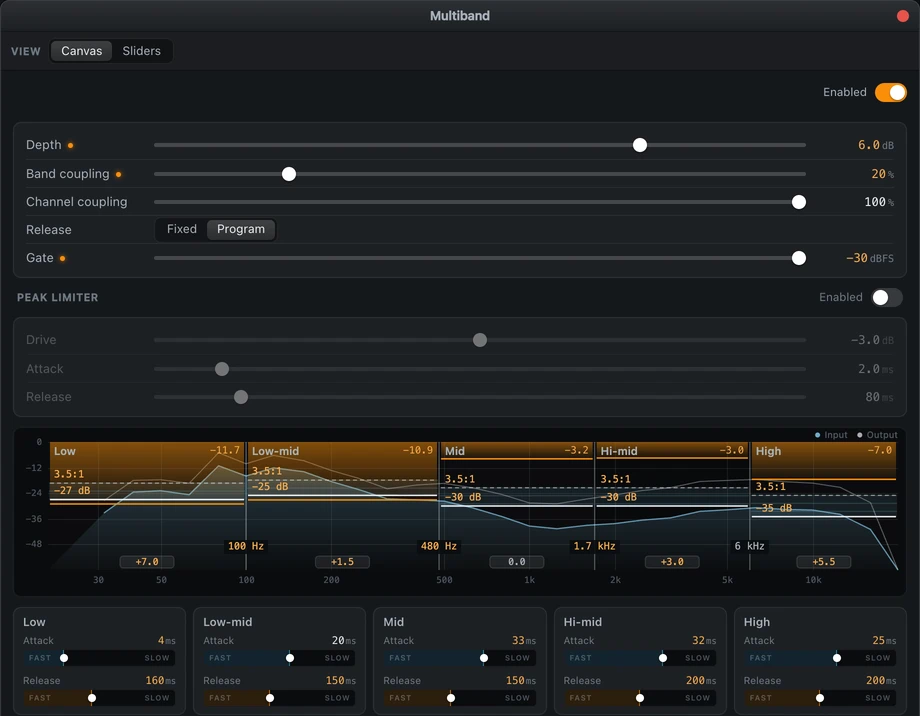Click the Low-mid band -25 dB threshold
This screenshot has height=716, width=920.
(x=270, y=486)
